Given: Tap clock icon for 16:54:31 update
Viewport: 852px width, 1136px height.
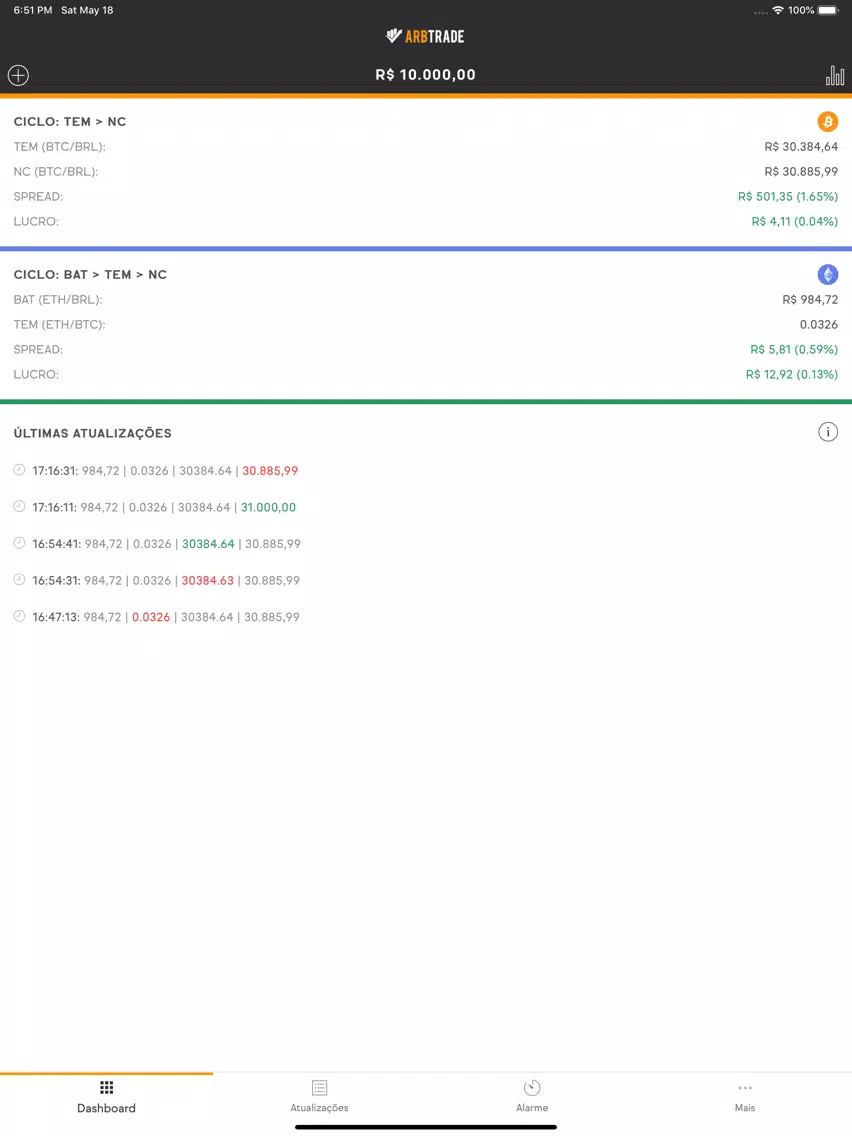Looking at the screenshot, I should coord(20,580).
